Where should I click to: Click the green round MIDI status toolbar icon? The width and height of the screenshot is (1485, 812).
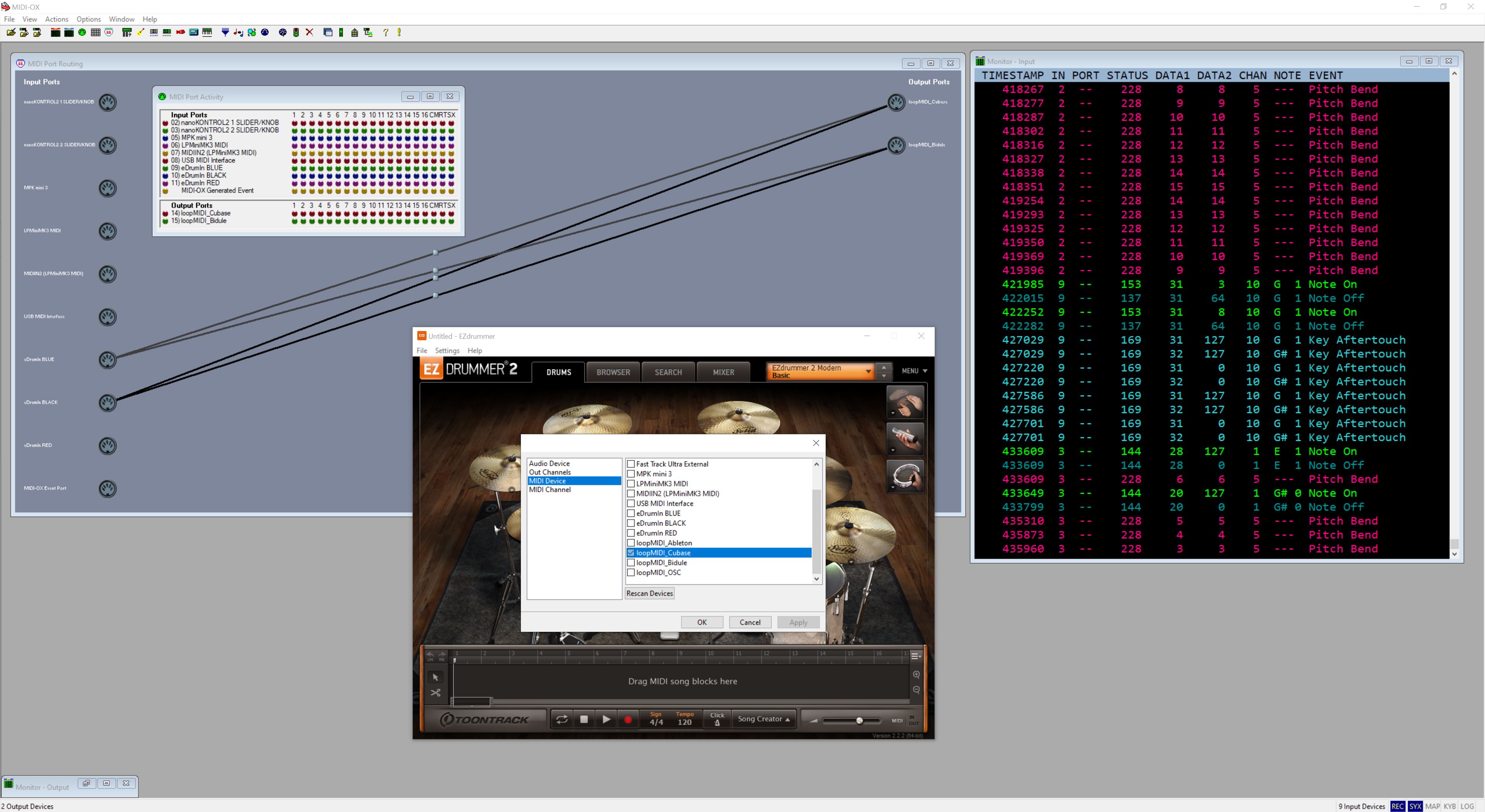point(82,32)
